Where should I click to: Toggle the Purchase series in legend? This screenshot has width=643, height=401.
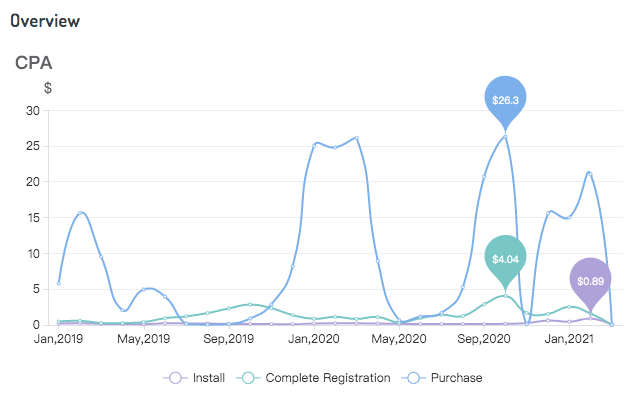[442, 378]
